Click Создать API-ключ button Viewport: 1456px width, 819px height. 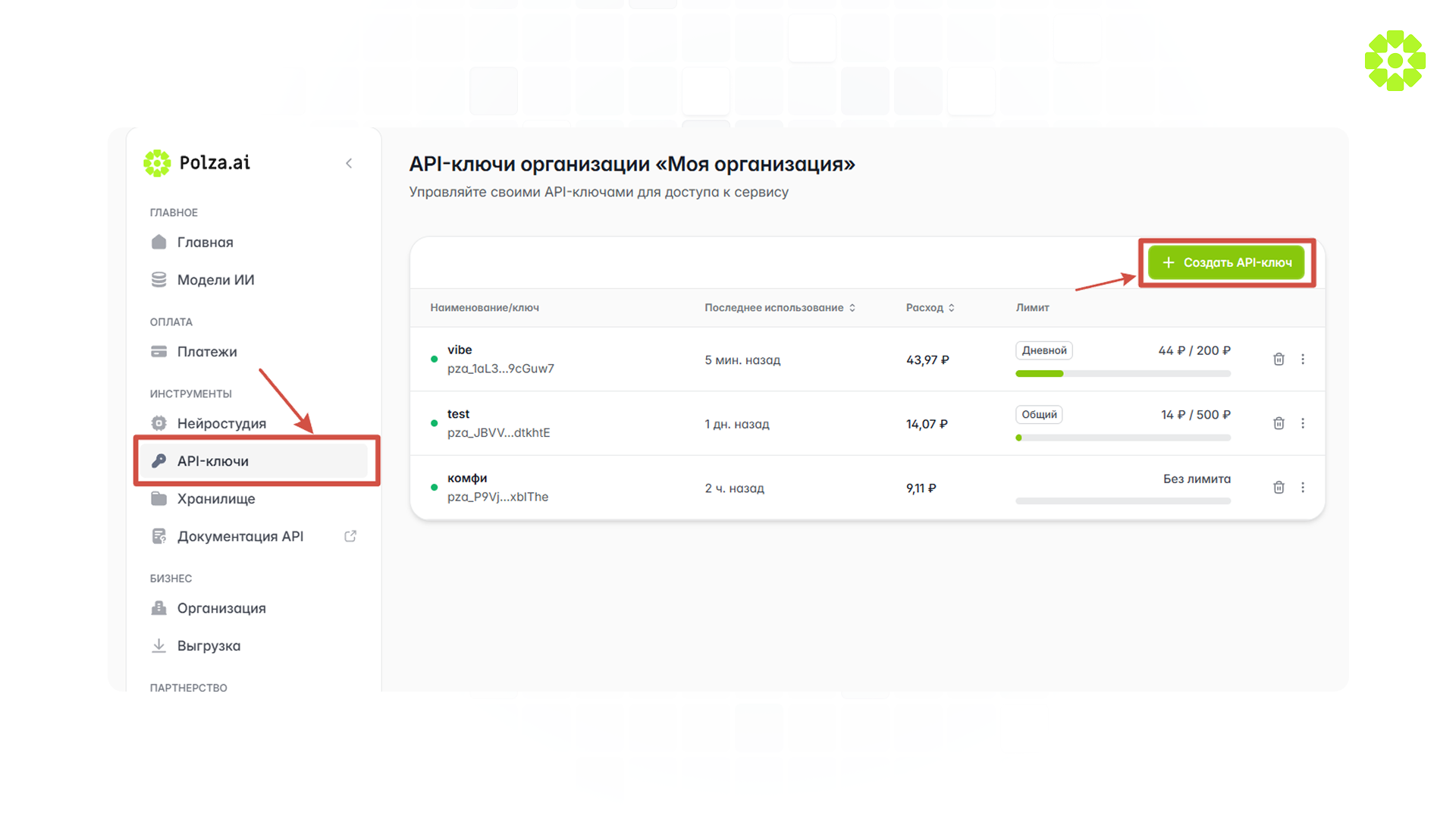pyautogui.click(x=1226, y=262)
